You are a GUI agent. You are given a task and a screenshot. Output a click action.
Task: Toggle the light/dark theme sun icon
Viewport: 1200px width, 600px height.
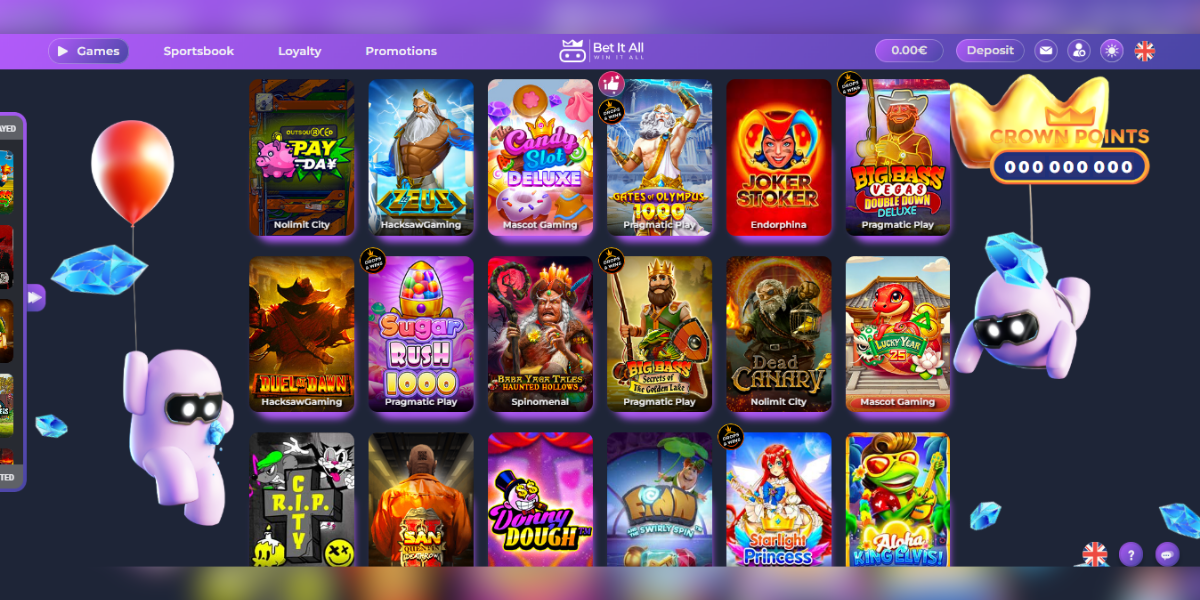[1111, 51]
